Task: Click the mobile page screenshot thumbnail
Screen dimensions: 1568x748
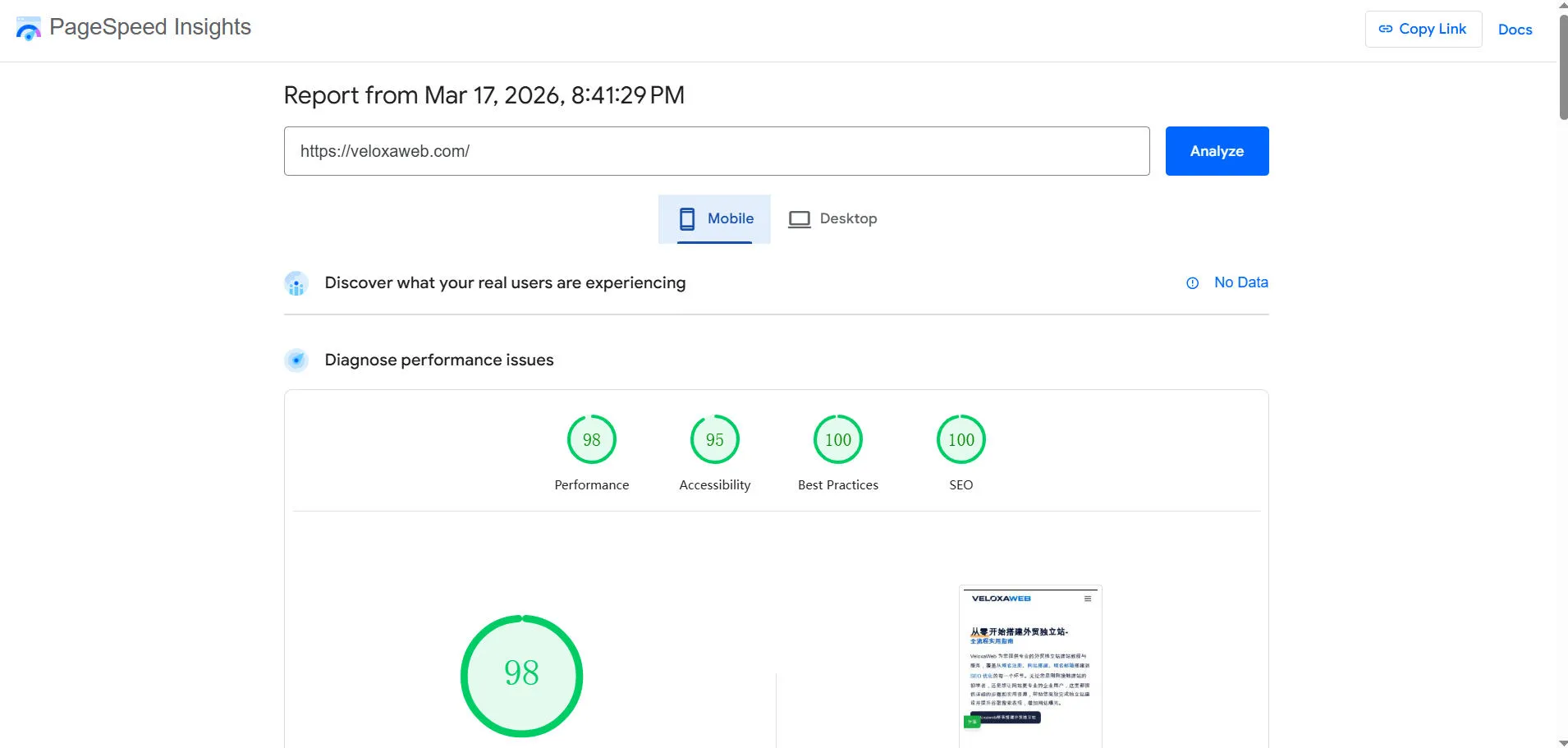Action: [x=1029, y=665]
